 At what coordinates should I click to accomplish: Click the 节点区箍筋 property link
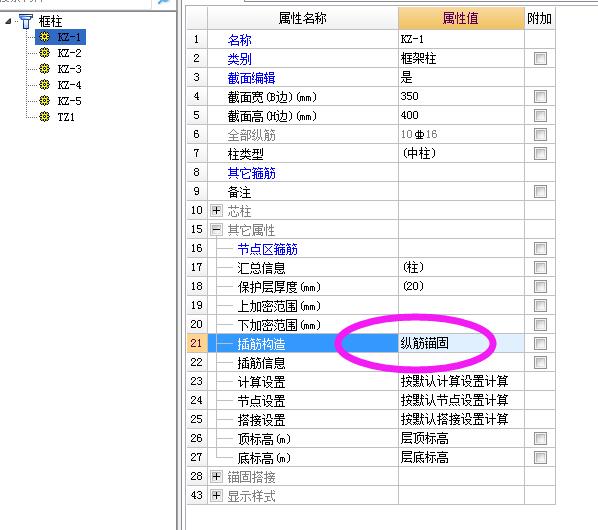tap(267, 249)
